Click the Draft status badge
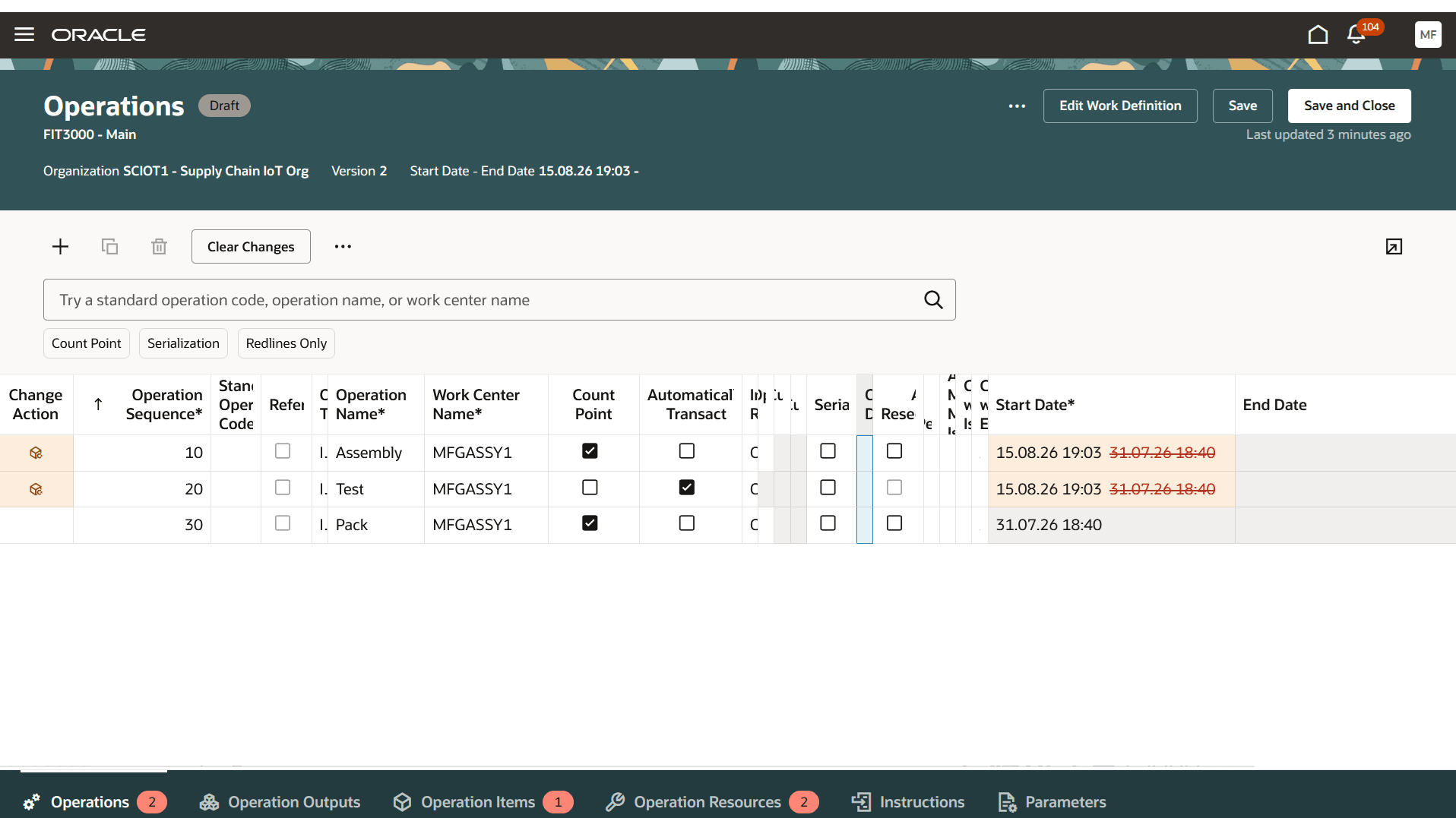The width and height of the screenshot is (1456, 818). pyautogui.click(x=224, y=106)
